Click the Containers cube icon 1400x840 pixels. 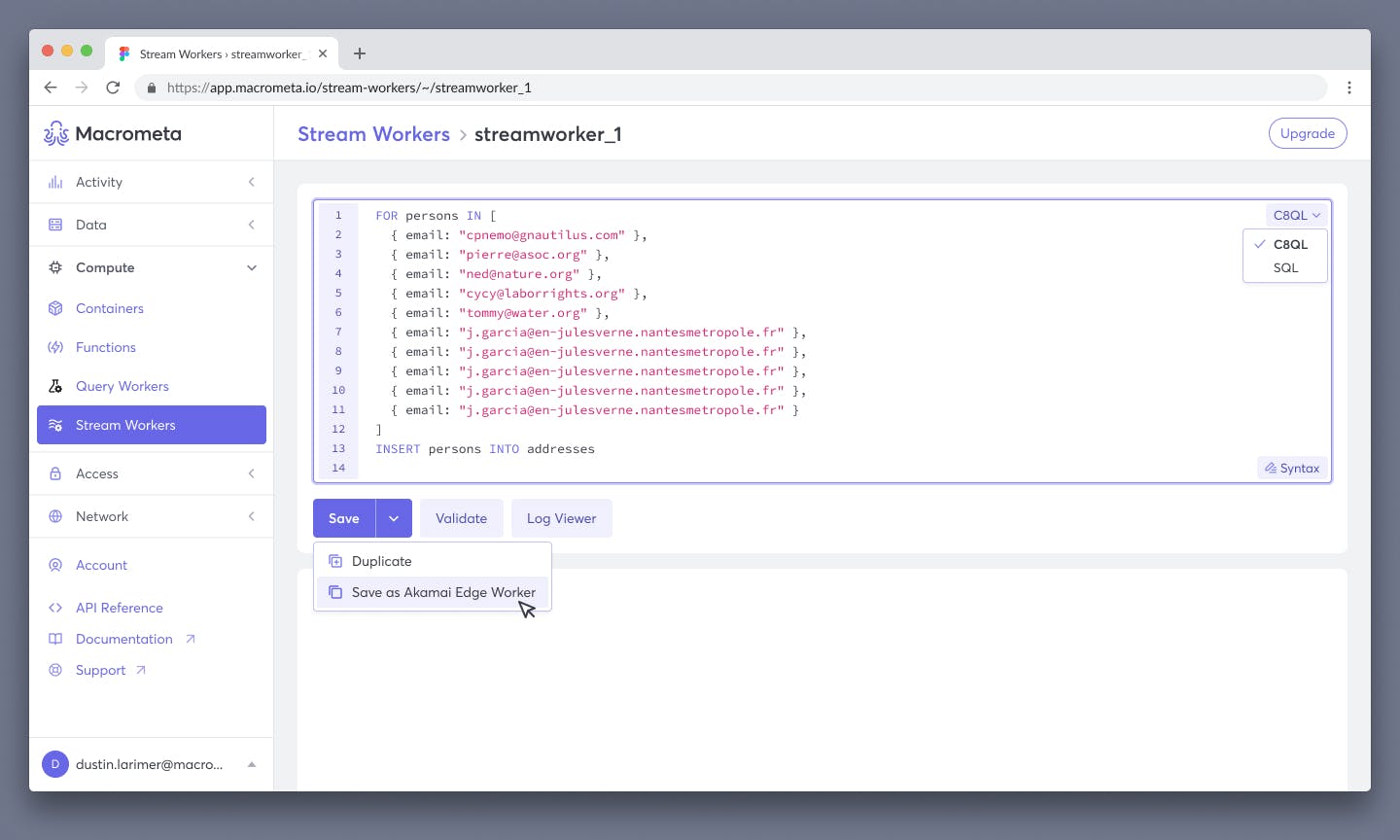click(55, 308)
